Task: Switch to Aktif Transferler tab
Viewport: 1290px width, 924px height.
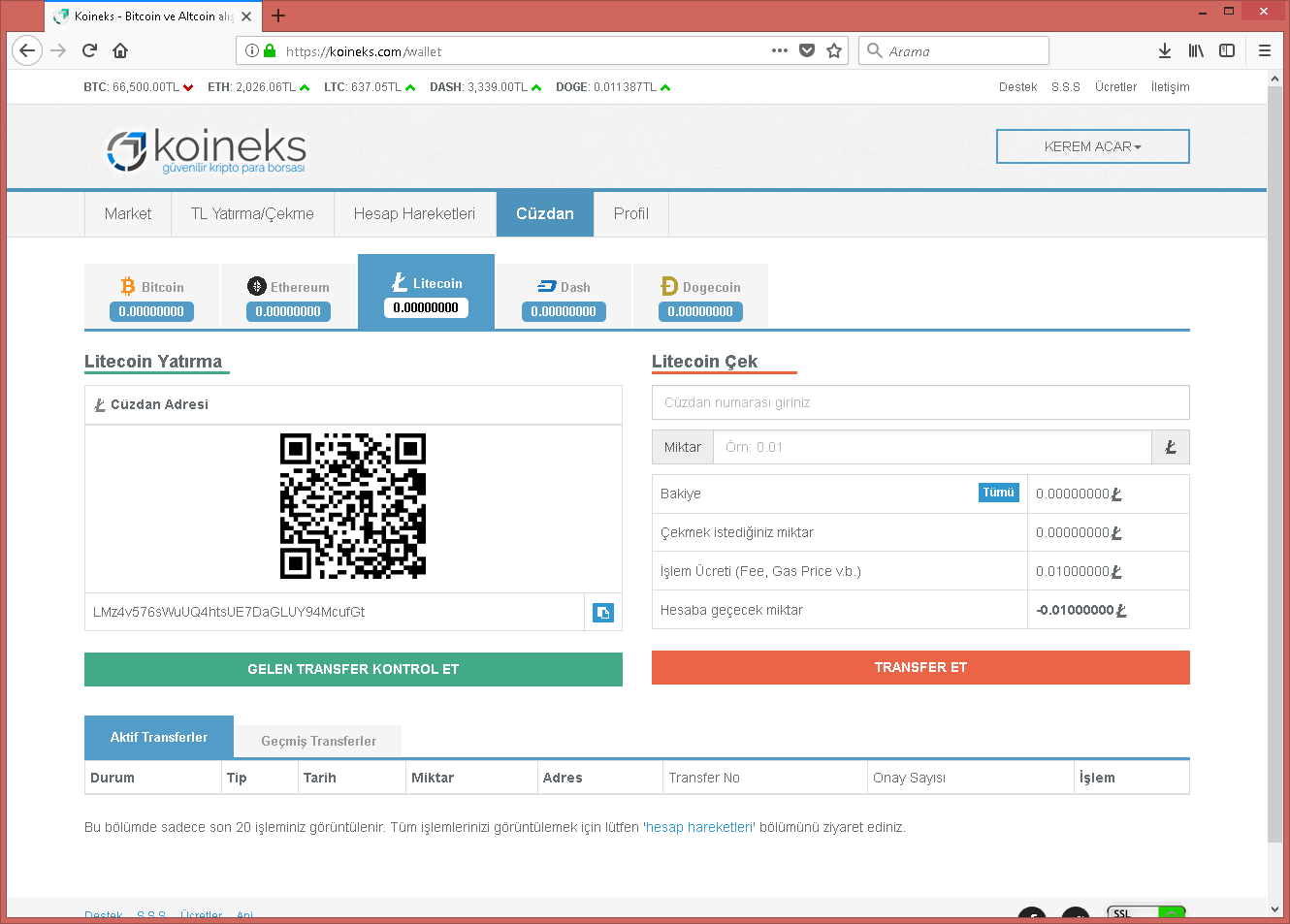Action: click(159, 737)
